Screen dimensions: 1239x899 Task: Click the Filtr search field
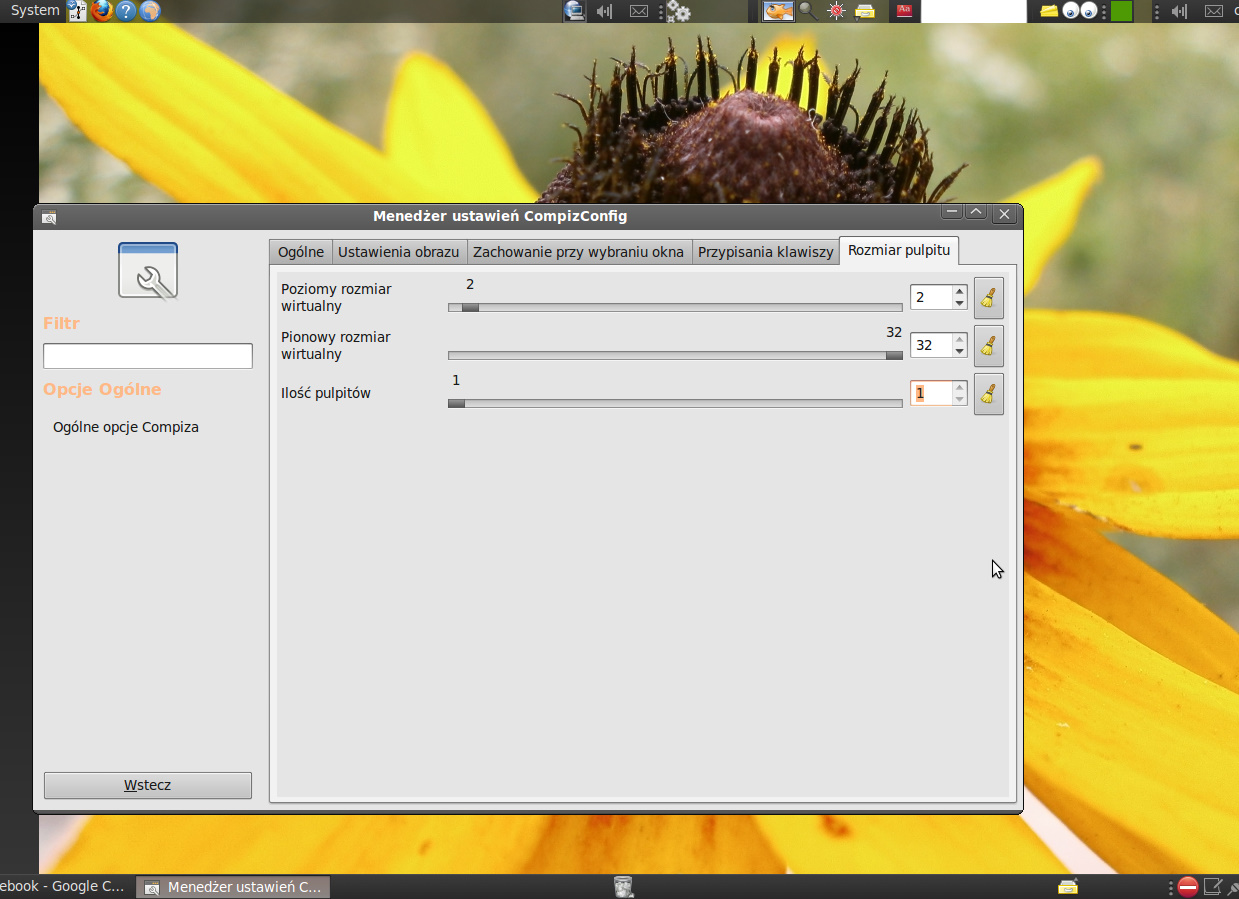click(x=148, y=356)
